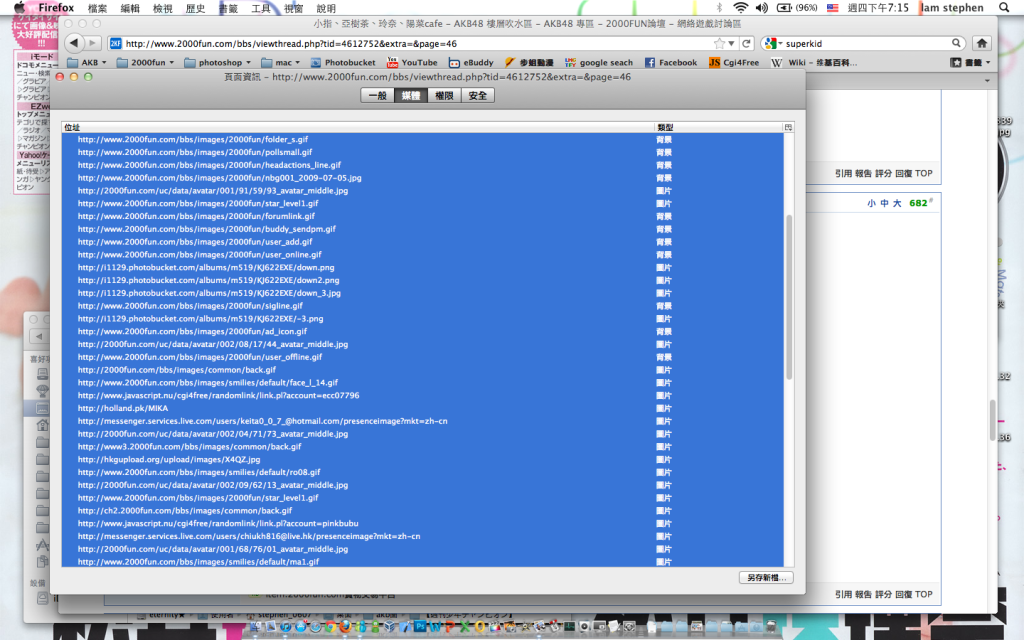Open the Photobucket bookmark
This screenshot has height=640, width=1024.
(342, 62)
